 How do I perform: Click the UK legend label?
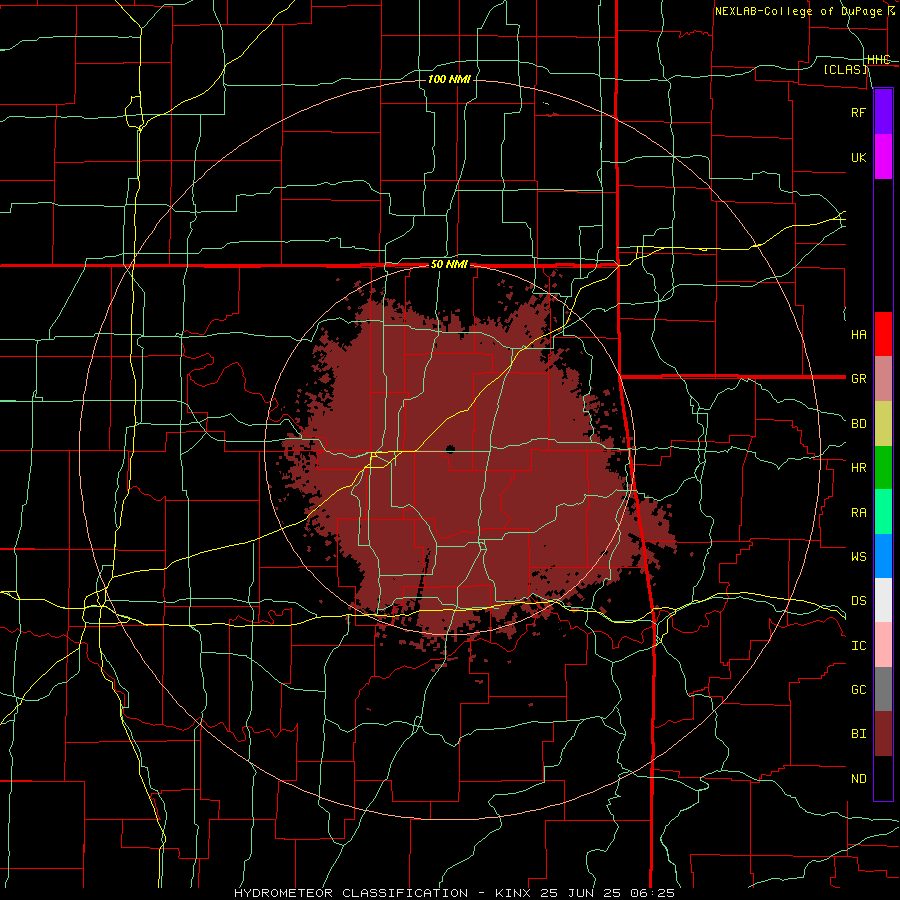pos(858,157)
